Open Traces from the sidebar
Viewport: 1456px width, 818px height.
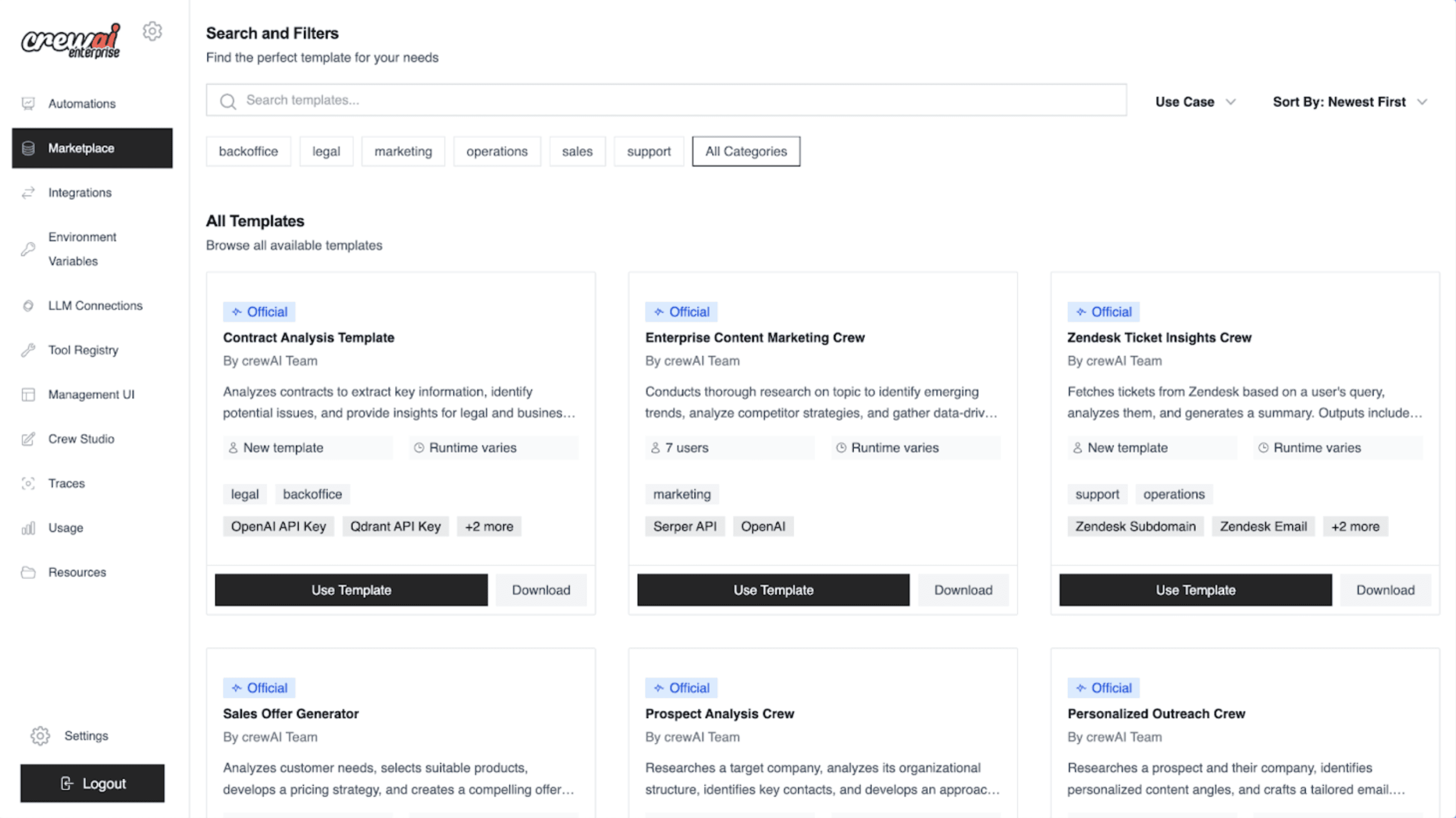66,483
